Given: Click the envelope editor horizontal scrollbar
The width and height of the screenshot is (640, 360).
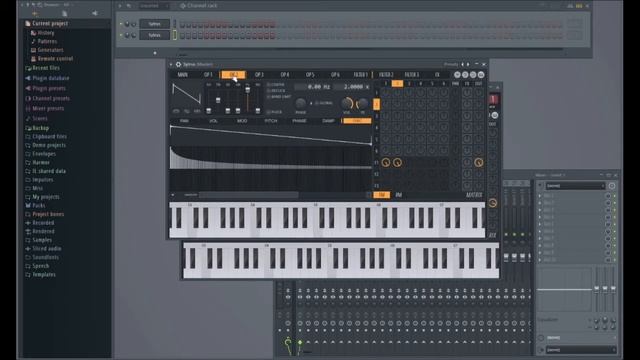Looking at the screenshot, I should (x=249, y=195).
